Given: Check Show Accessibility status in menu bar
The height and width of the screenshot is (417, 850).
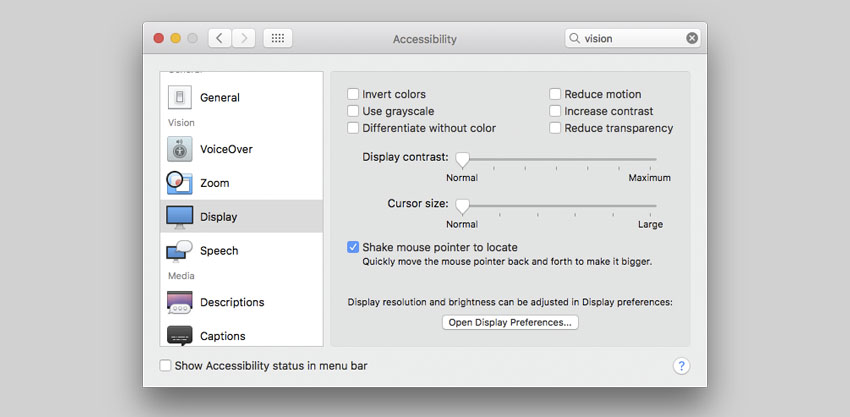Looking at the screenshot, I should click(165, 366).
